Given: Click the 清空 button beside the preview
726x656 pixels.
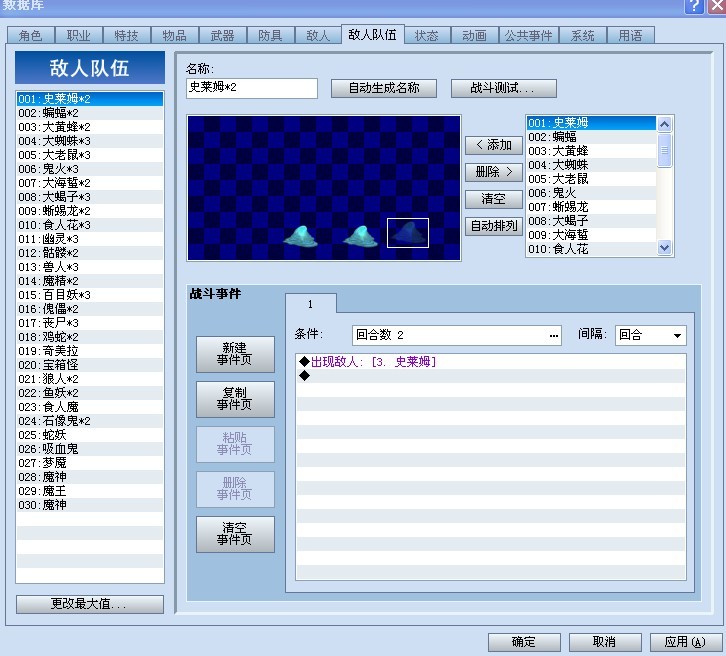Looking at the screenshot, I should point(494,199).
